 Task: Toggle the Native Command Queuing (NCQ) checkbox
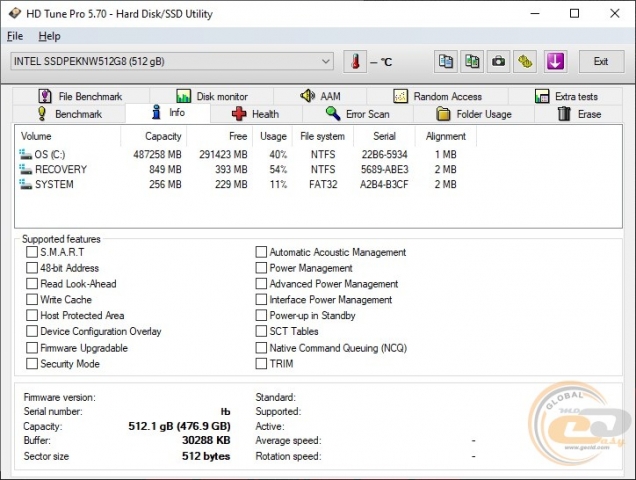[261, 348]
